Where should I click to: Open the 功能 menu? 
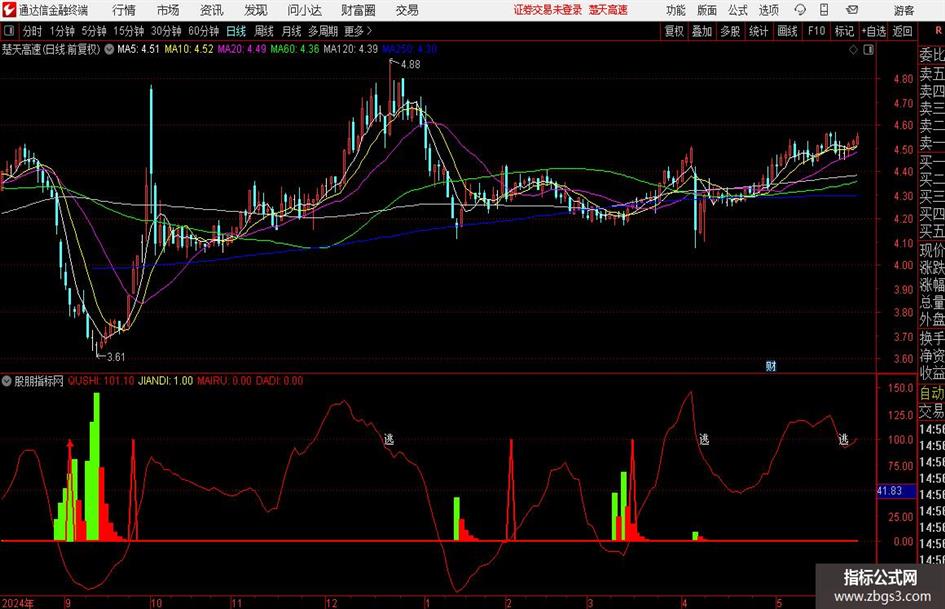676,10
